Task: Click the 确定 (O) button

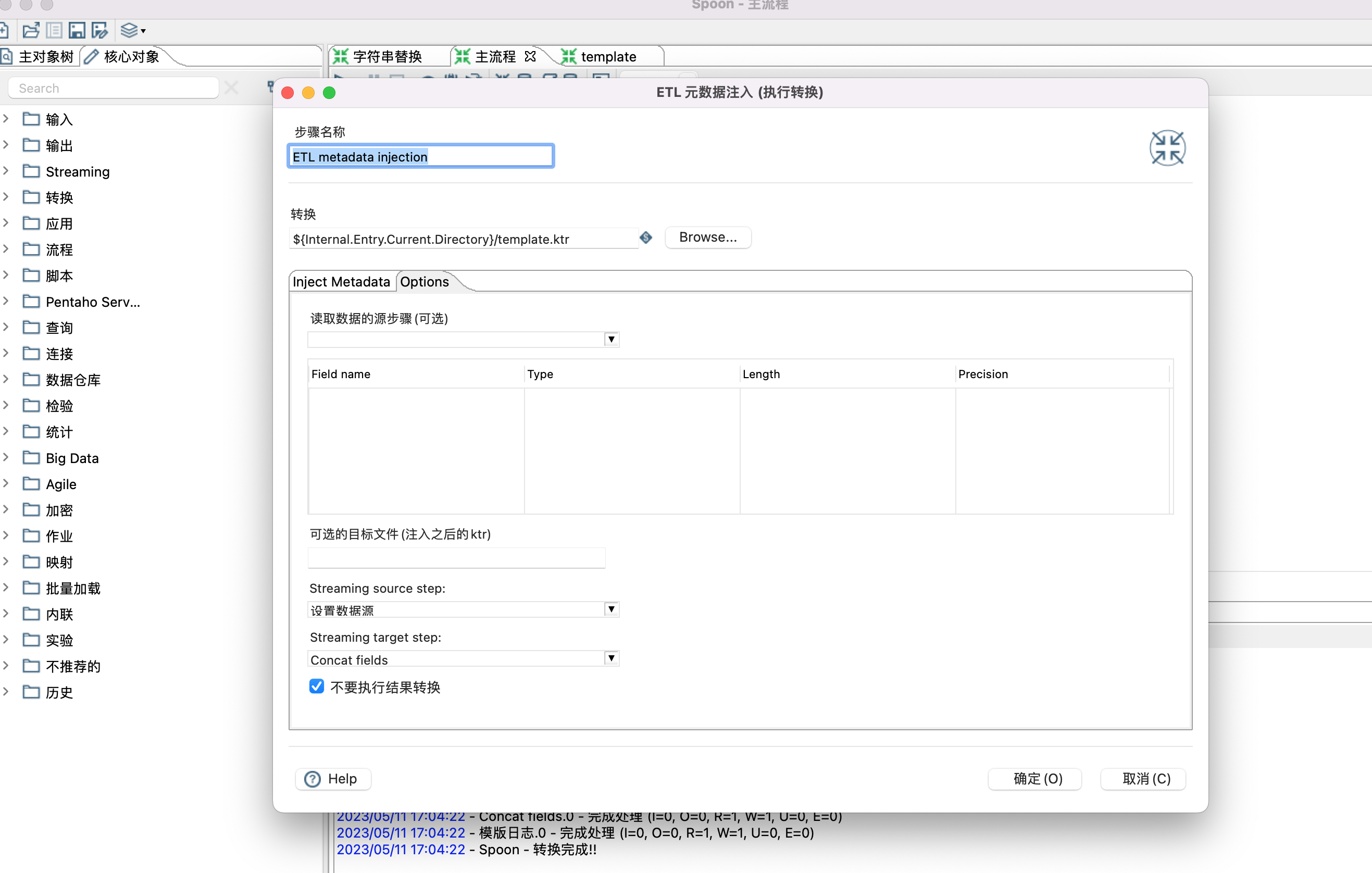Action: pos(1037,778)
